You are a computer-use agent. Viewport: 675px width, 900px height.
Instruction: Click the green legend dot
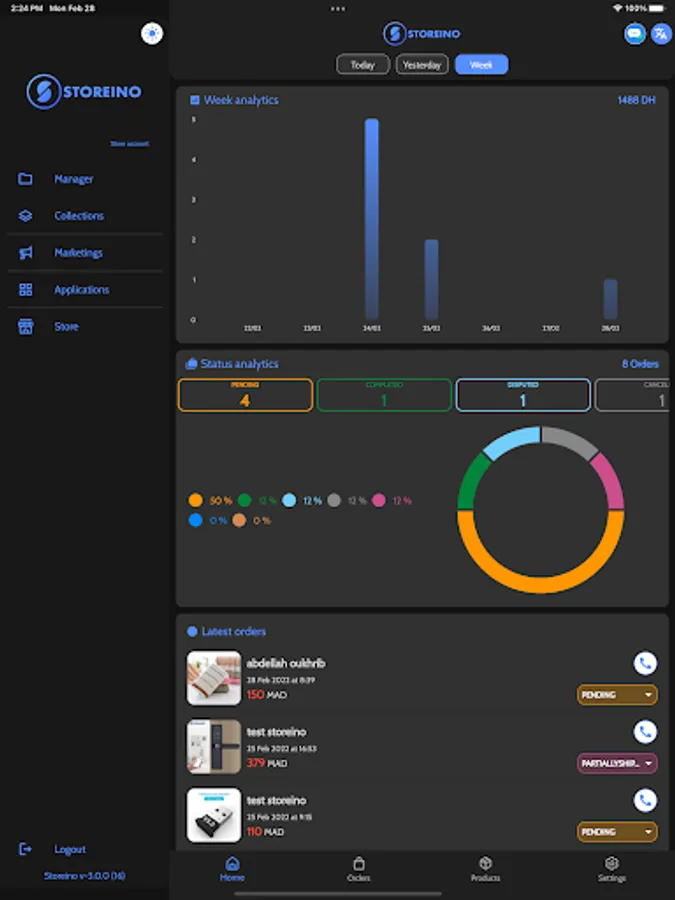tap(245, 501)
